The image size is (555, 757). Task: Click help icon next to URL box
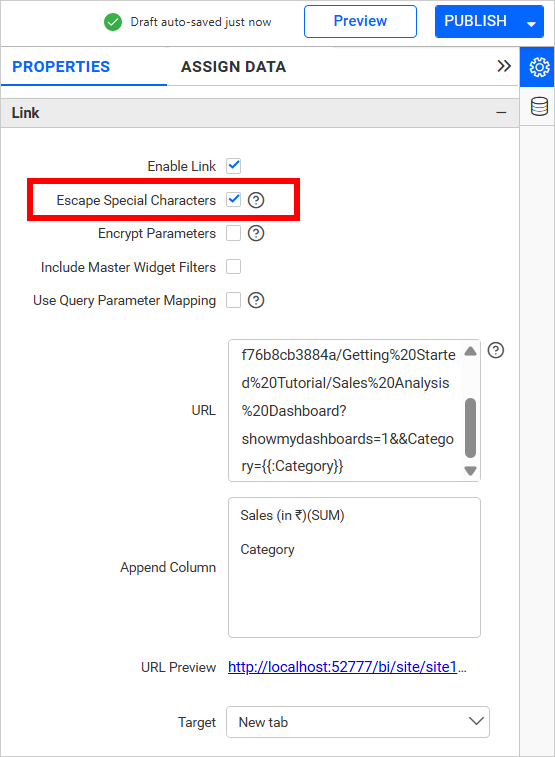pyautogui.click(x=496, y=350)
